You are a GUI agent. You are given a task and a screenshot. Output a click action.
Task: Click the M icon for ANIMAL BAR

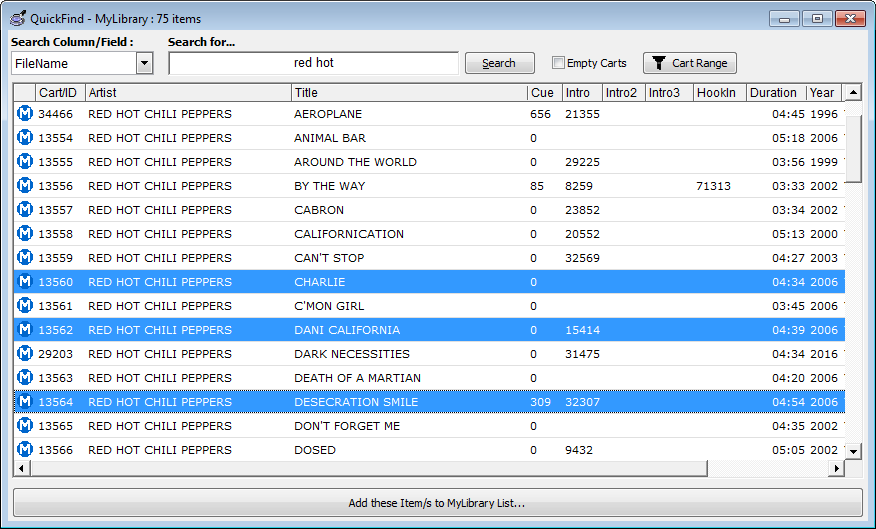pyautogui.click(x=25, y=138)
